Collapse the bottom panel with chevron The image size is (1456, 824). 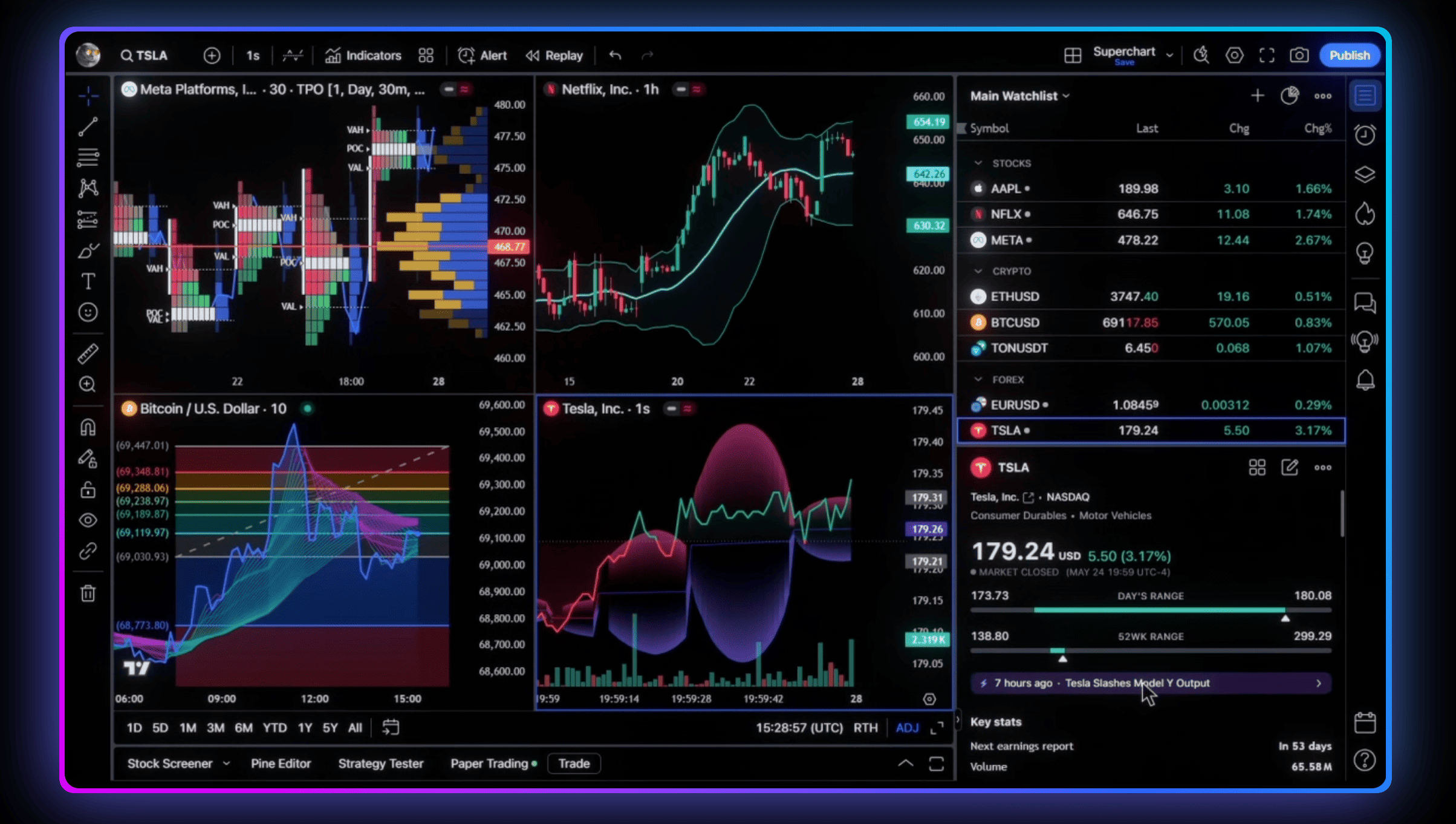click(x=905, y=764)
